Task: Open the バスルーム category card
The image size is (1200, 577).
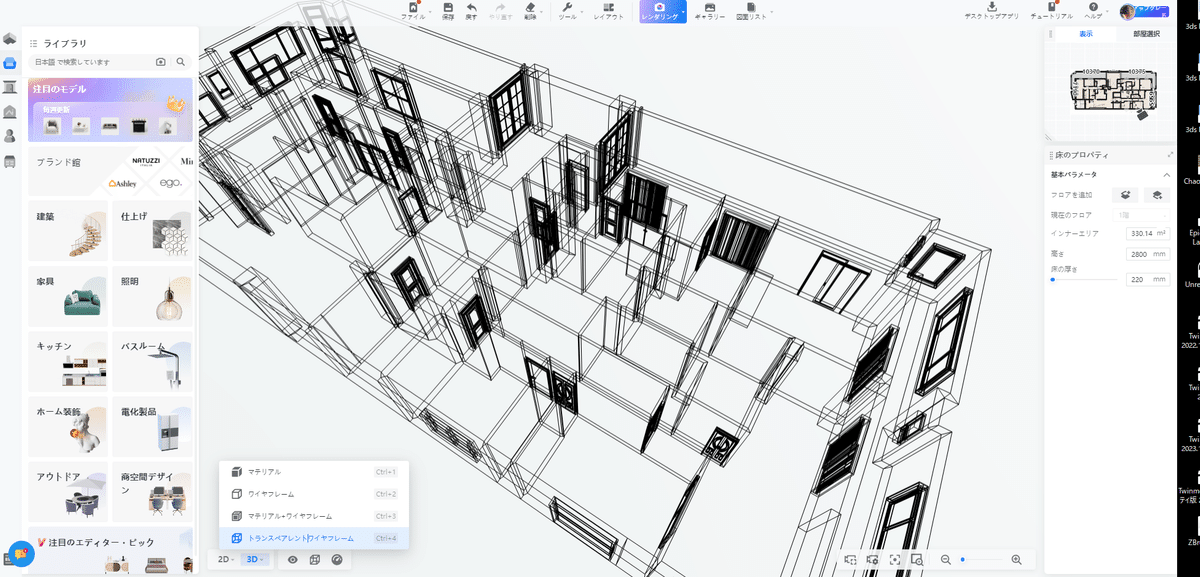Action: tap(152, 361)
